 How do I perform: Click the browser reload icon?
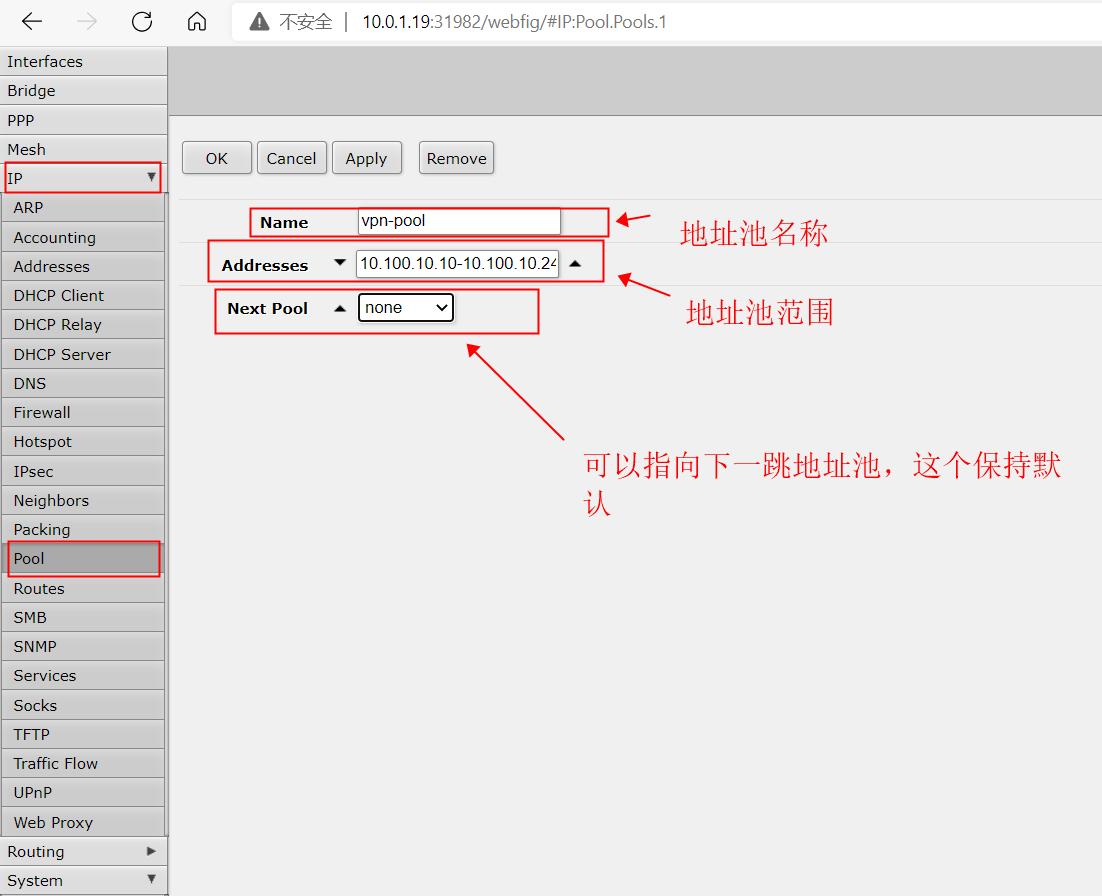point(141,22)
